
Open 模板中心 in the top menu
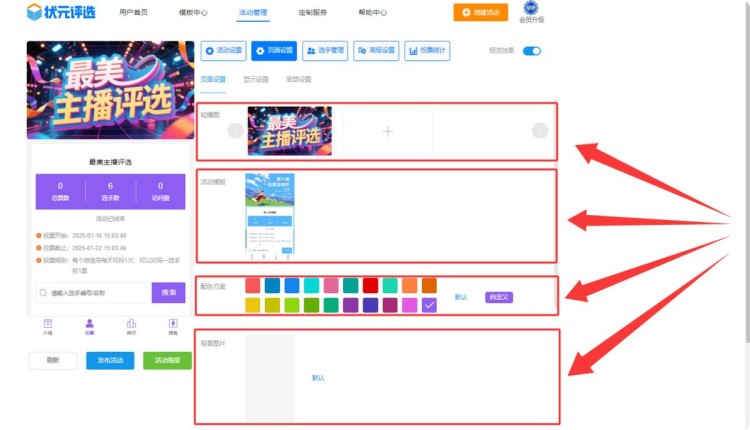pyautogui.click(x=193, y=12)
